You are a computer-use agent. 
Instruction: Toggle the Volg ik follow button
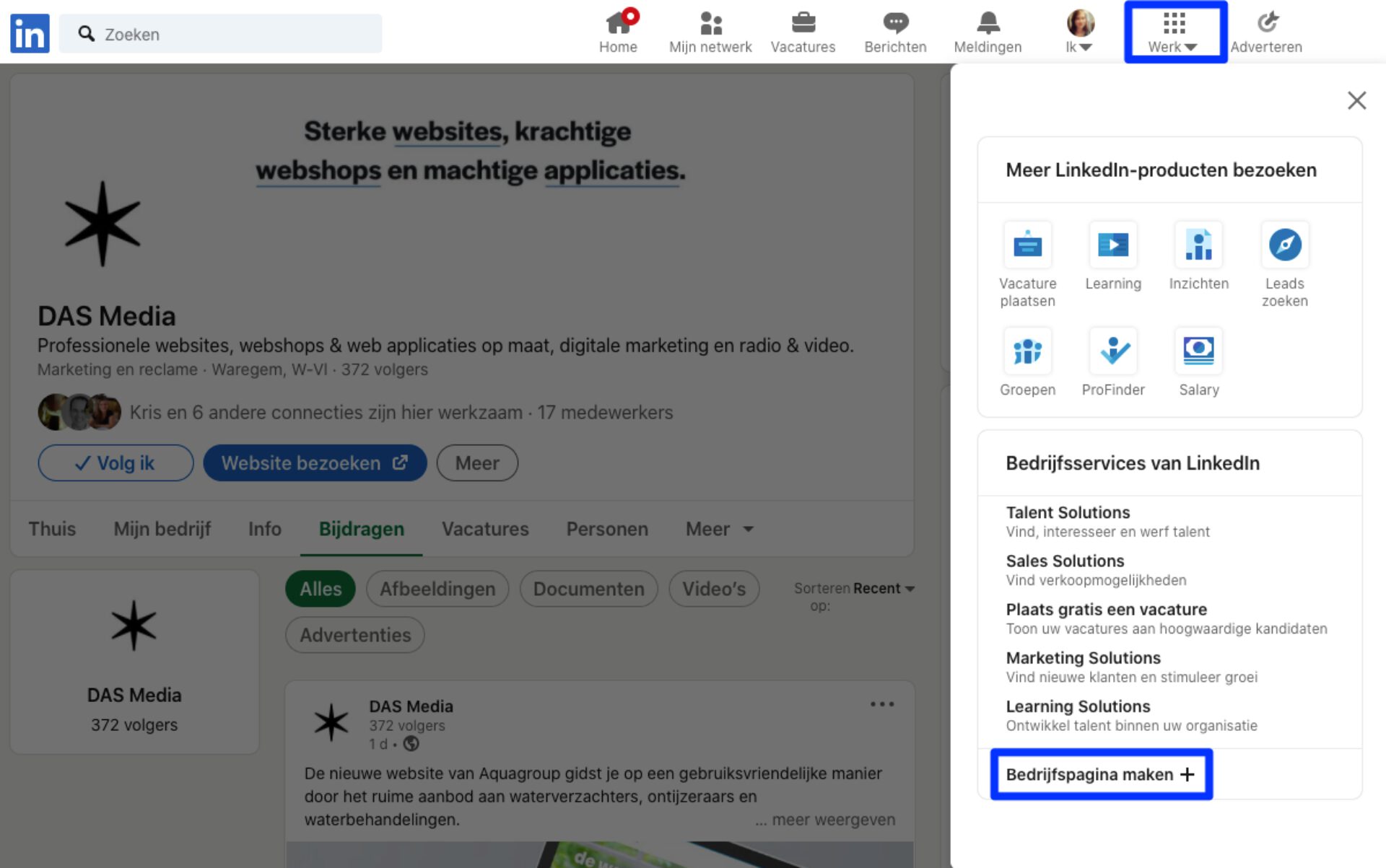(115, 463)
